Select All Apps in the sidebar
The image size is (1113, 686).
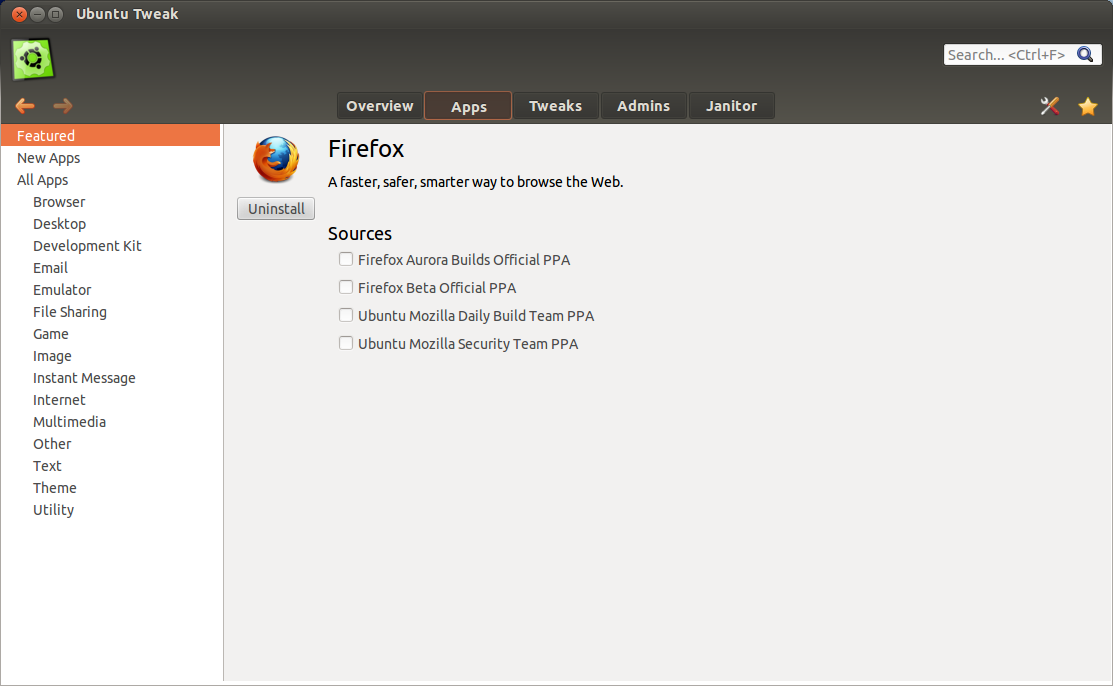click(111, 180)
